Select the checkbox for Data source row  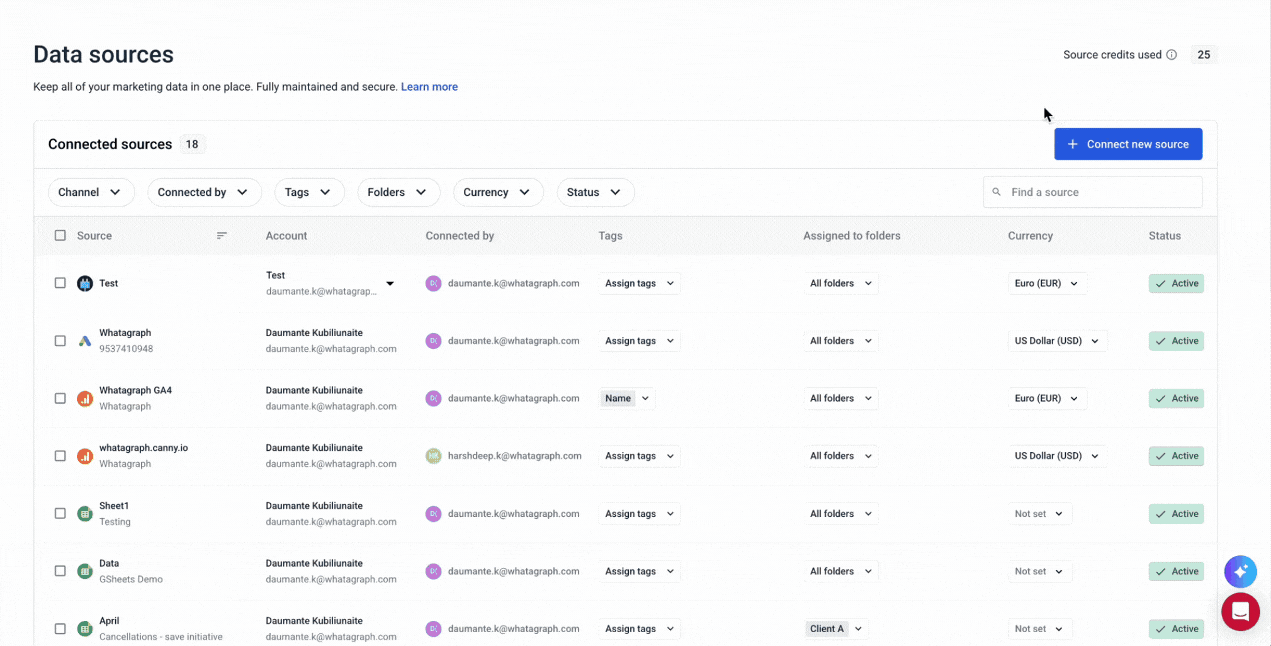coord(60,572)
